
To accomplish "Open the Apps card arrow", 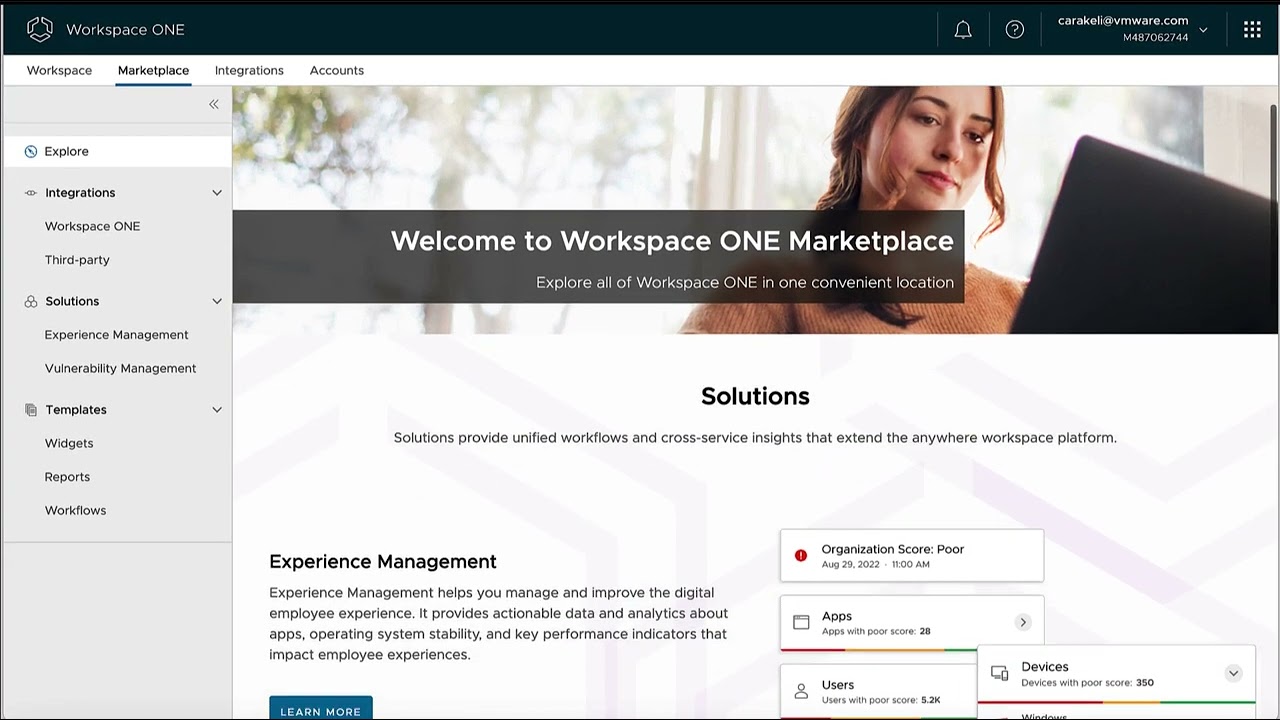I will click(1023, 622).
